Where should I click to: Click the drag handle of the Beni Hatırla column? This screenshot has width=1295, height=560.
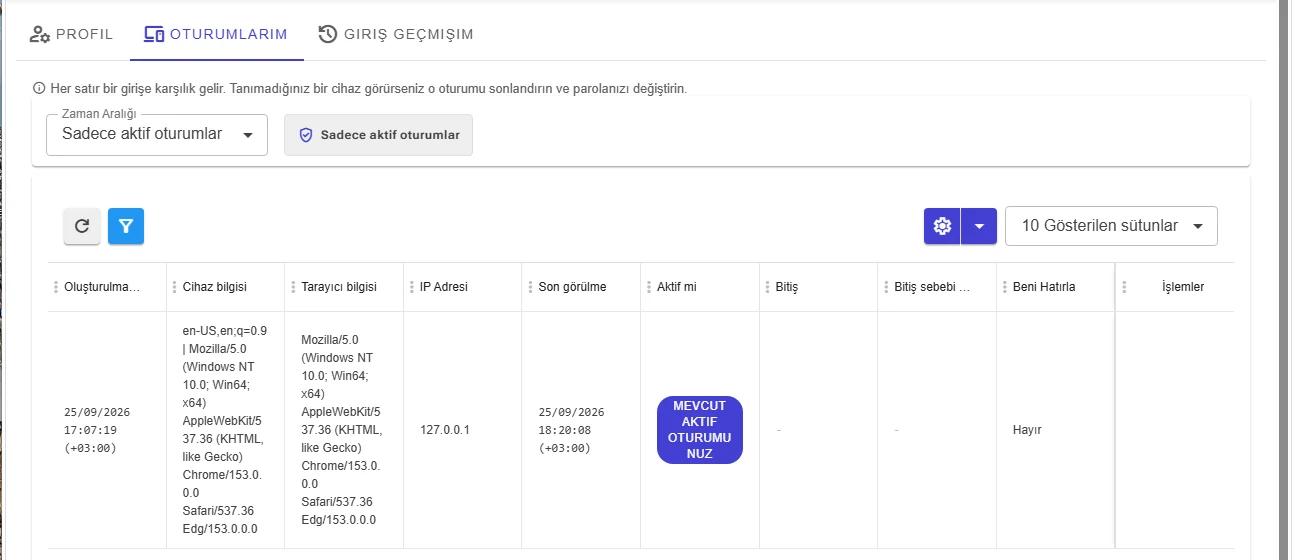point(1004,287)
